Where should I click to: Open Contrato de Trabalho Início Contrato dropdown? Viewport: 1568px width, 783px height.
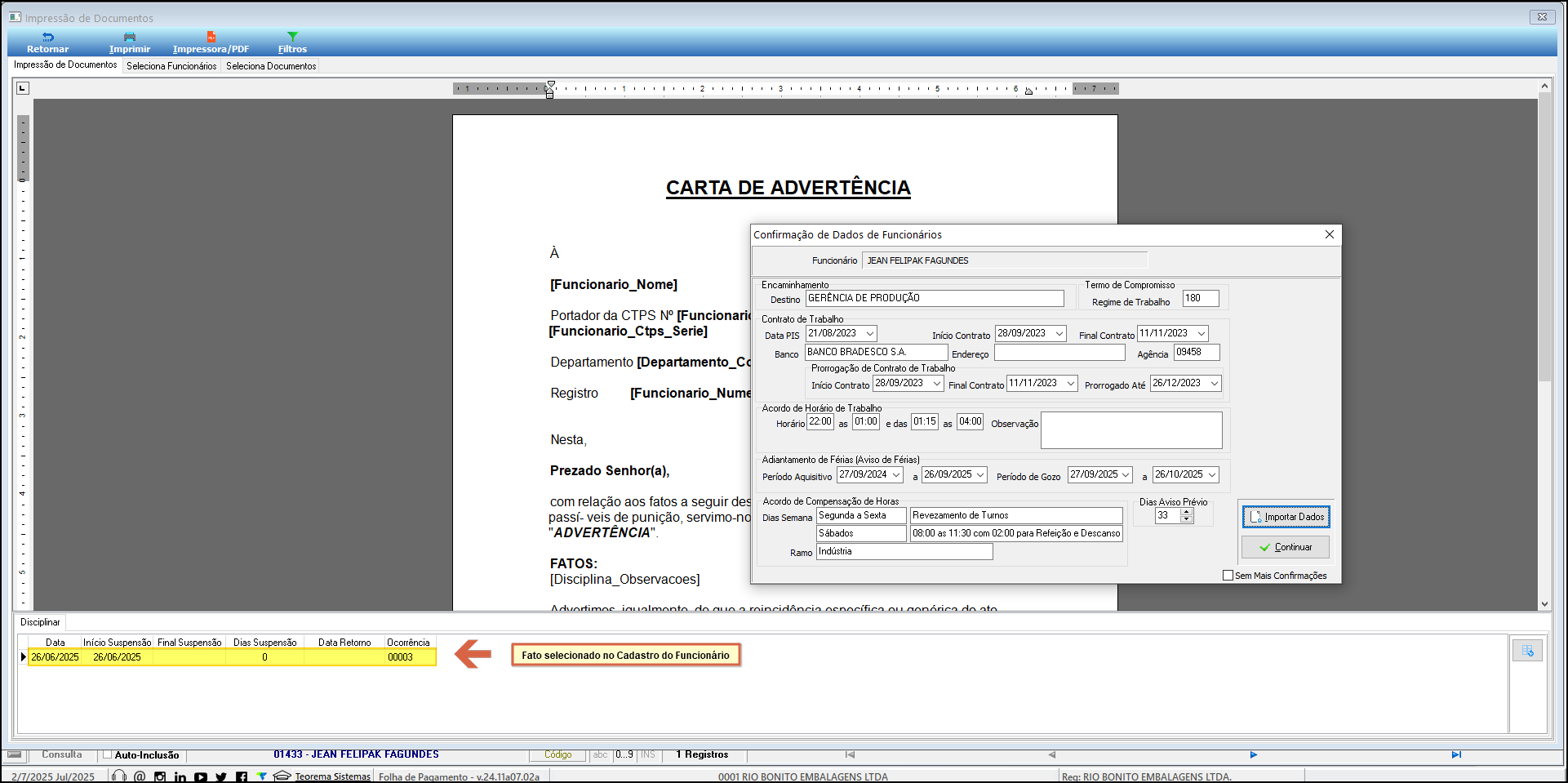pyautogui.click(x=1059, y=333)
